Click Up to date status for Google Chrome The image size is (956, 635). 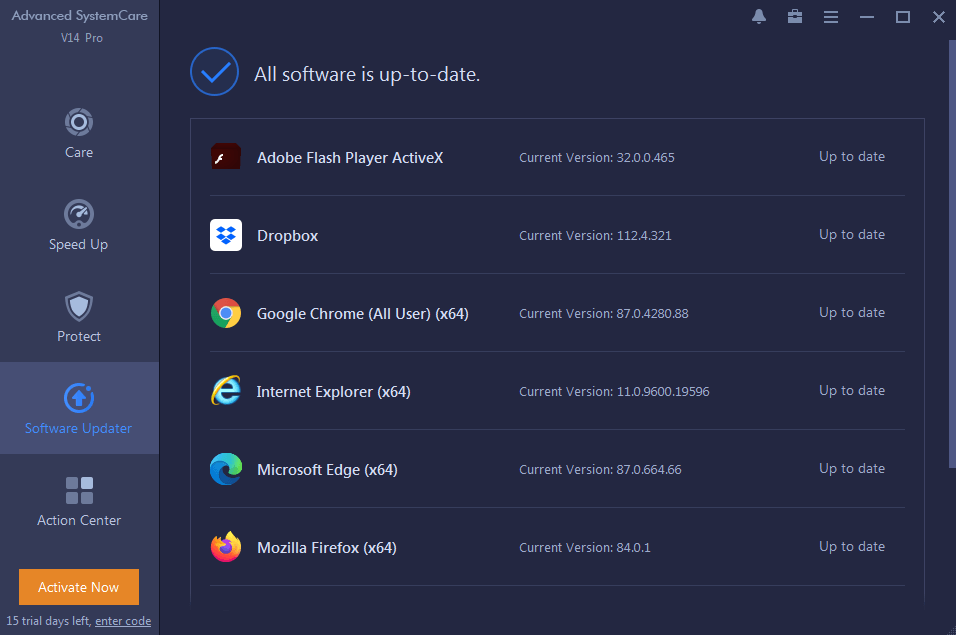[852, 313]
